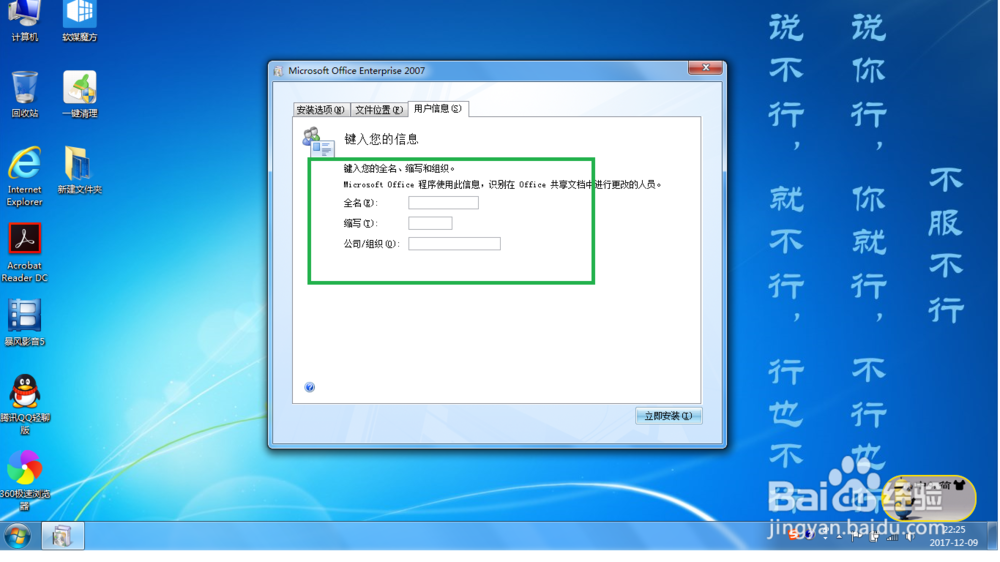The height and width of the screenshot is (562, 1000).
Task: Open the 软媒魔方 desktop icon
Action: (x=80, y=20)
